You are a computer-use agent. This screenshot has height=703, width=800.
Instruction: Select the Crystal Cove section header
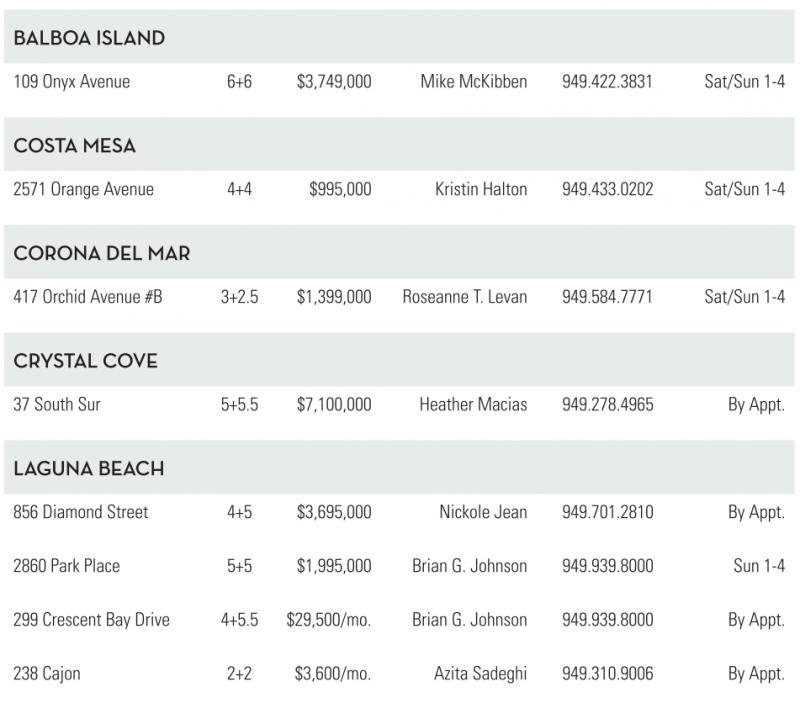coord(85,361)
